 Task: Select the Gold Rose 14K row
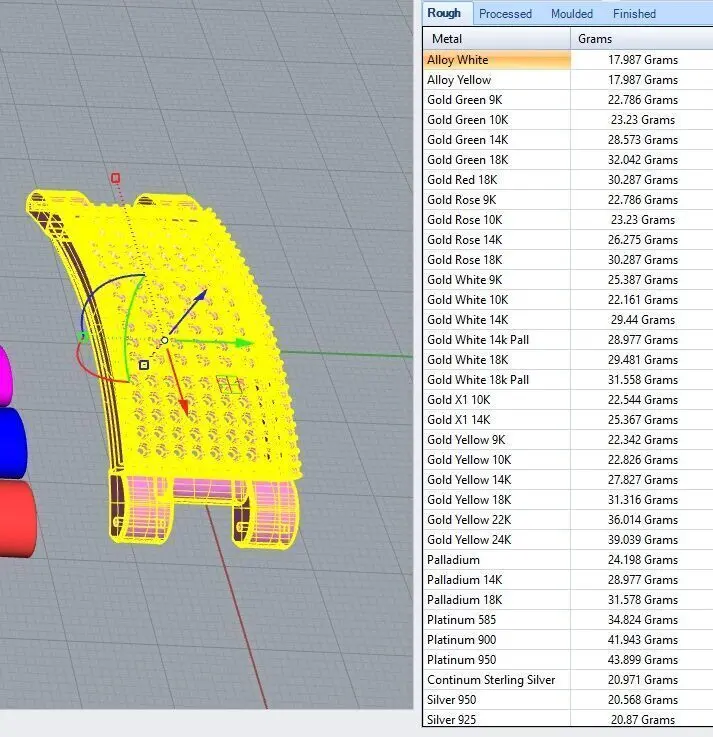(568, 240)
